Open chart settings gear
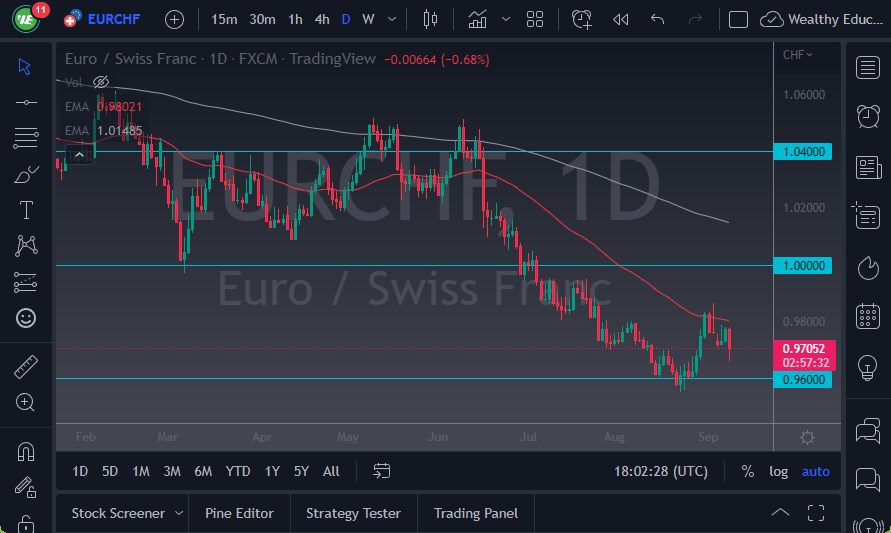The width and height of the screenshot is (891, 533). 807,438
